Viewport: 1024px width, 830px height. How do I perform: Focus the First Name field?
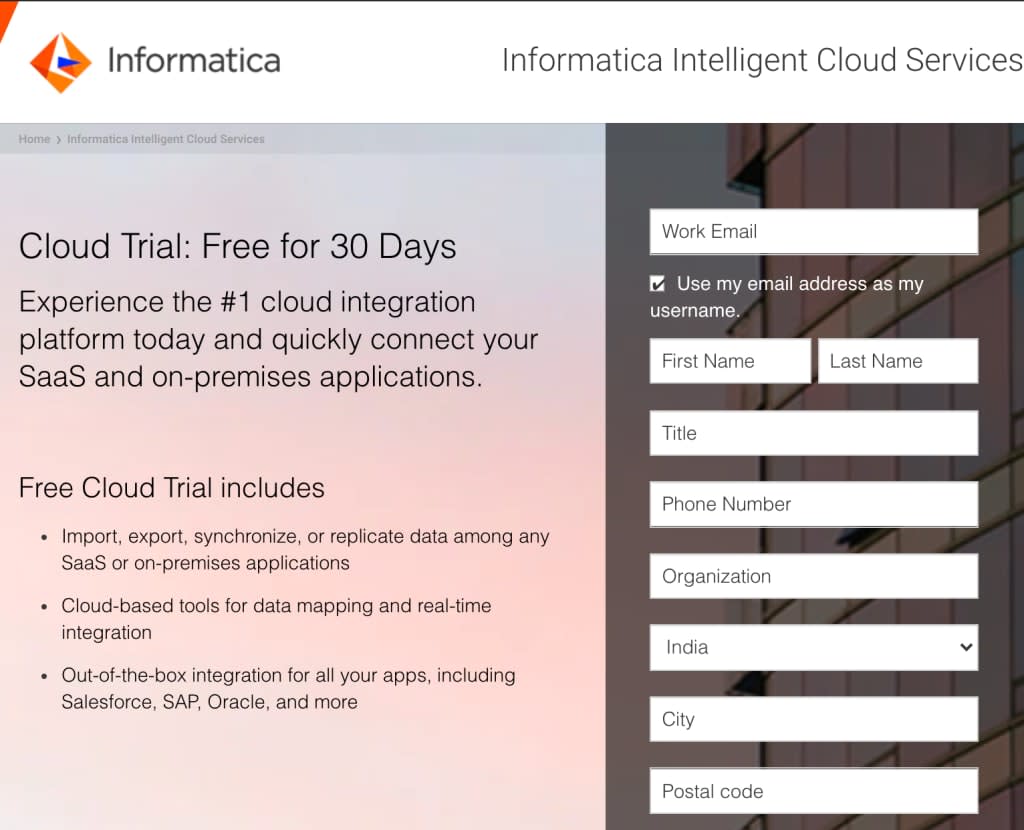[x=730, y=360]
